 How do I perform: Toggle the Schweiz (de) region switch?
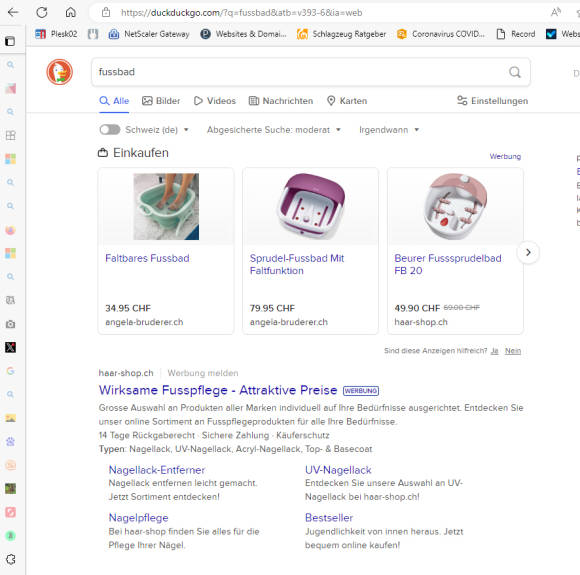110,130
